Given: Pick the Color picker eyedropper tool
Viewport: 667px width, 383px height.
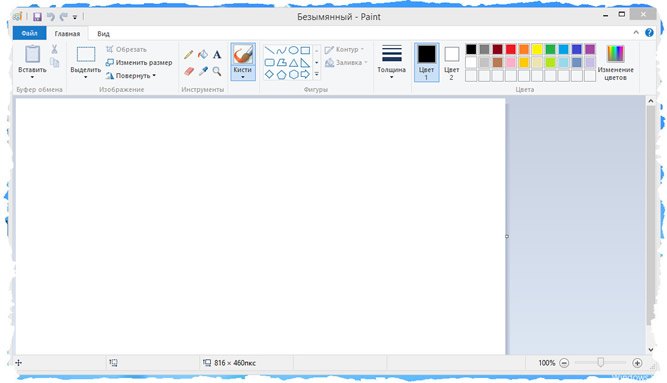Looking at the screenshot, I should (203, 71).
